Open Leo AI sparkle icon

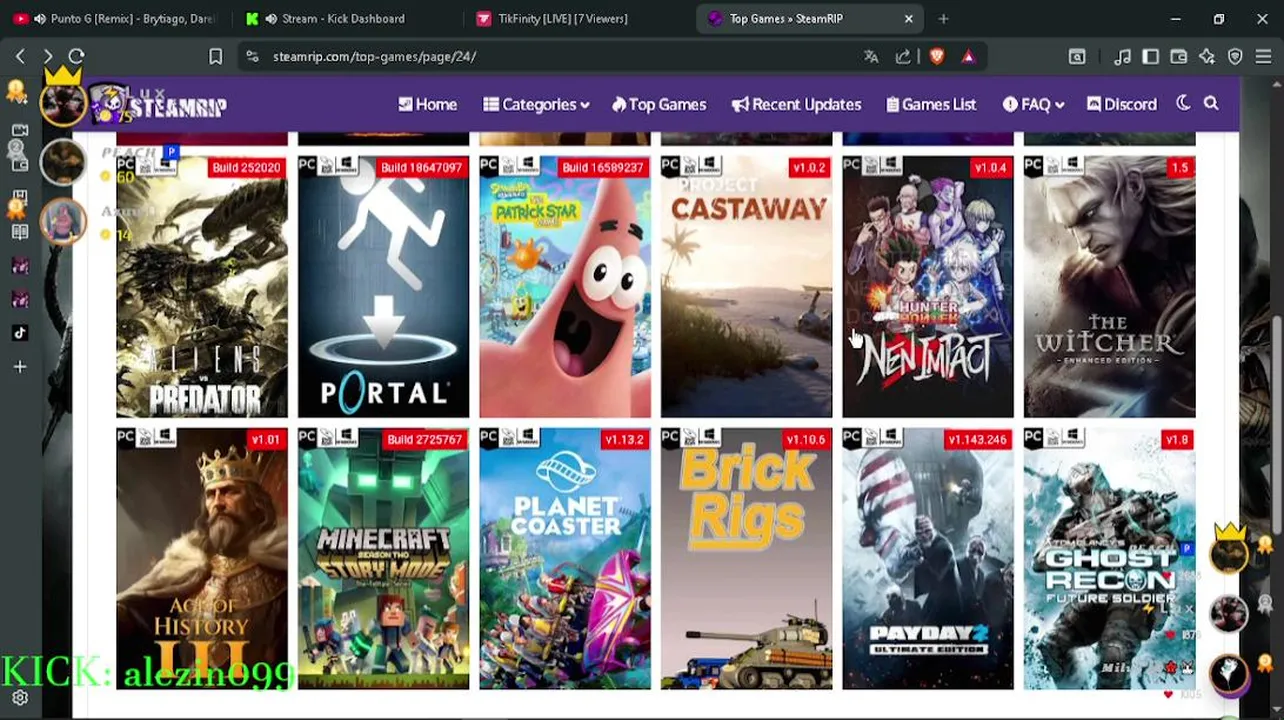point(1207,57)
